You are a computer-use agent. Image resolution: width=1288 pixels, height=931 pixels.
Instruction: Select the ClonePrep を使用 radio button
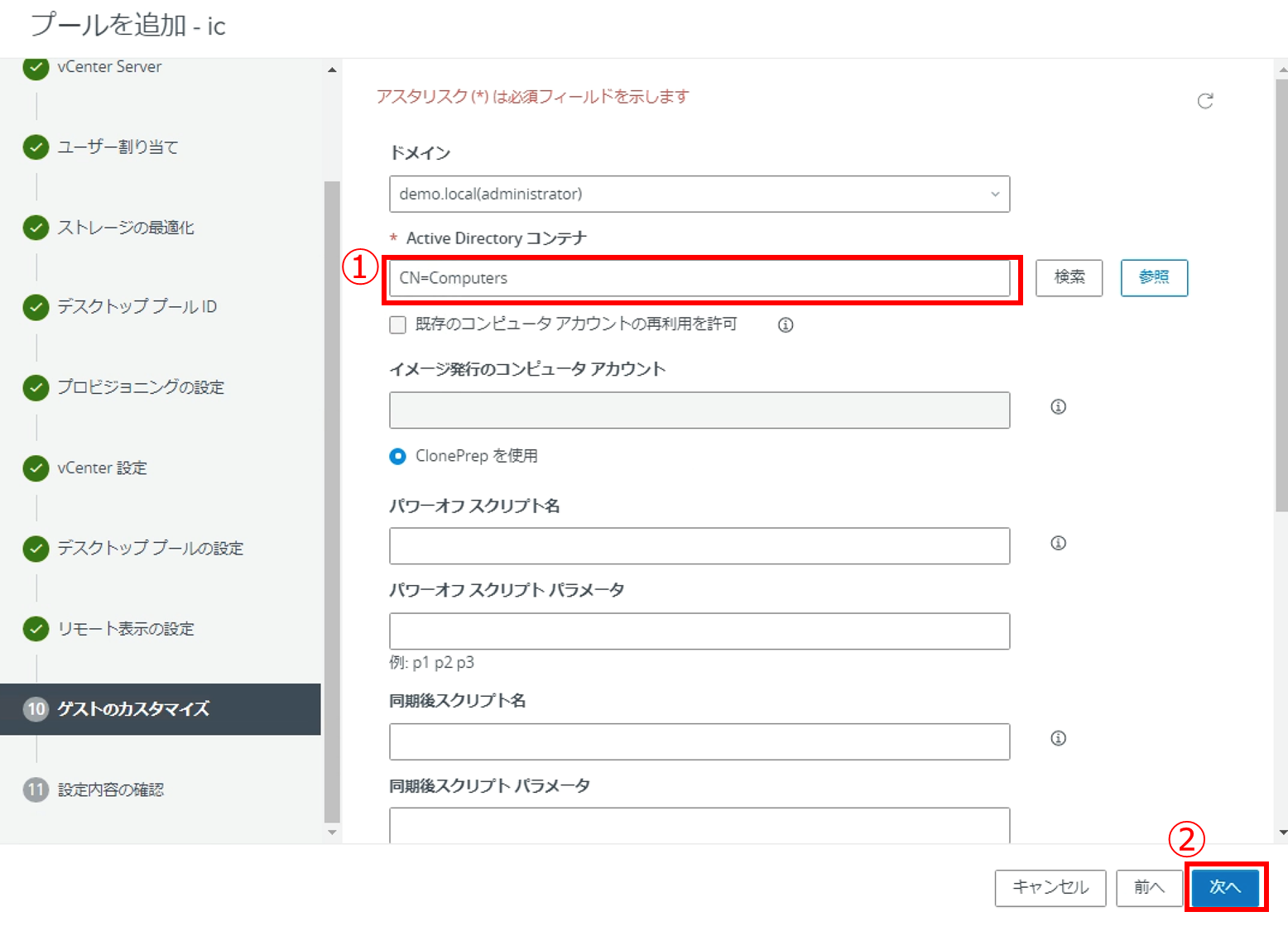pos(398,456)
